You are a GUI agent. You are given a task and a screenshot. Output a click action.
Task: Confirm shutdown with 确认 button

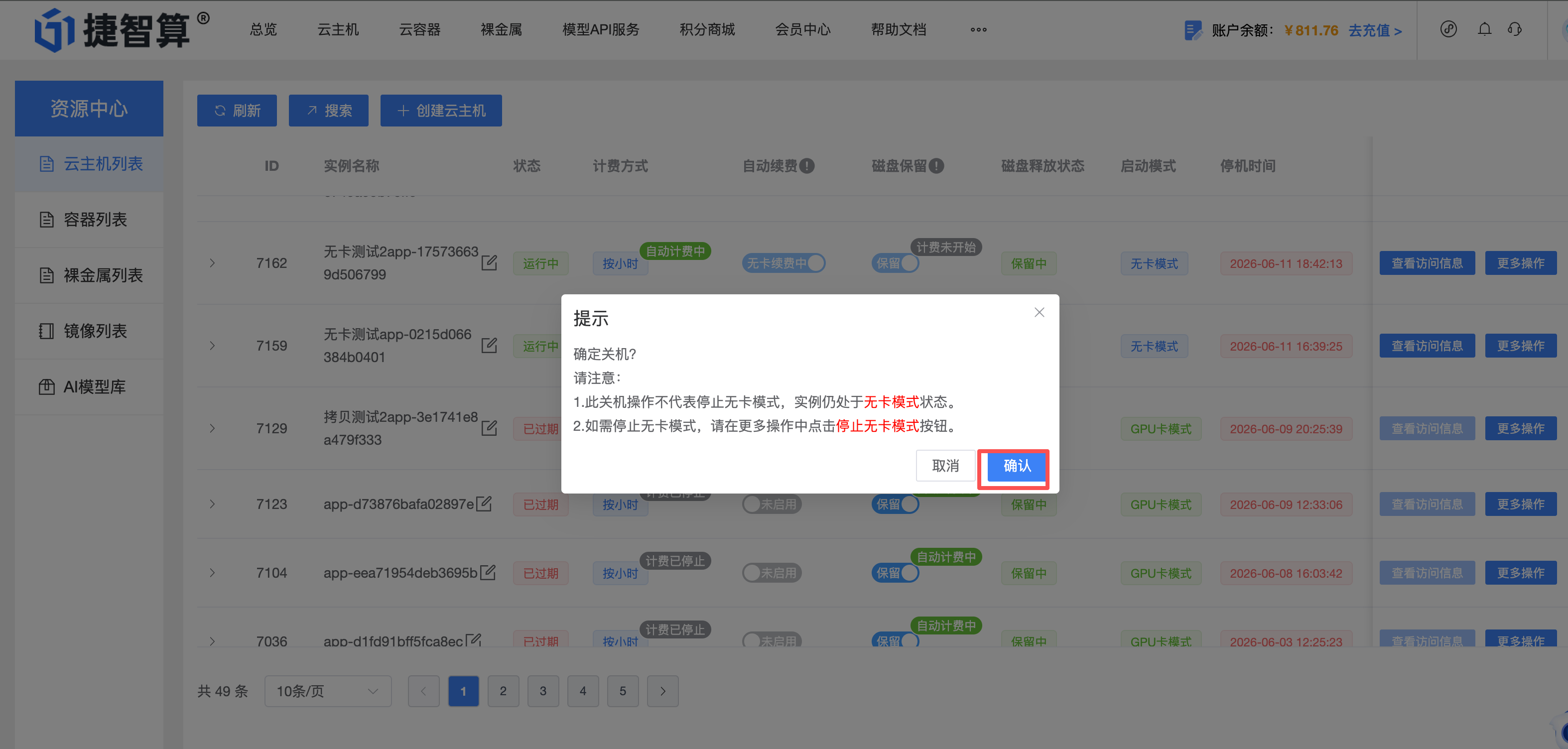point(1017,466)
